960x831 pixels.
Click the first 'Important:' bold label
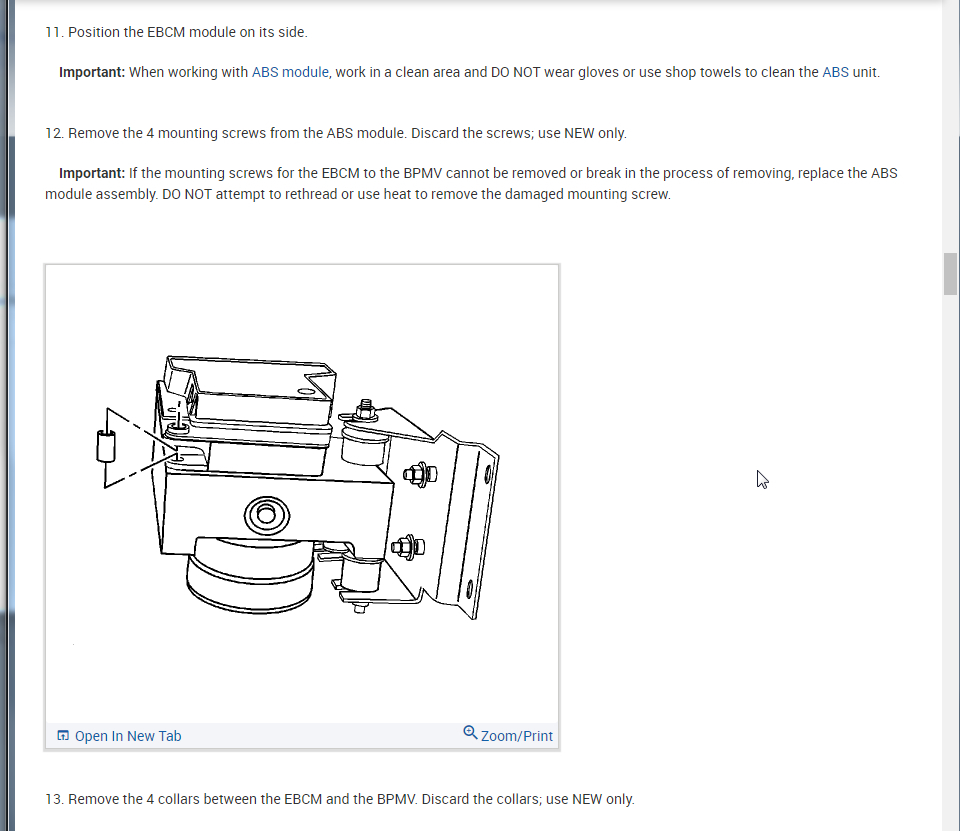point(92,72)
